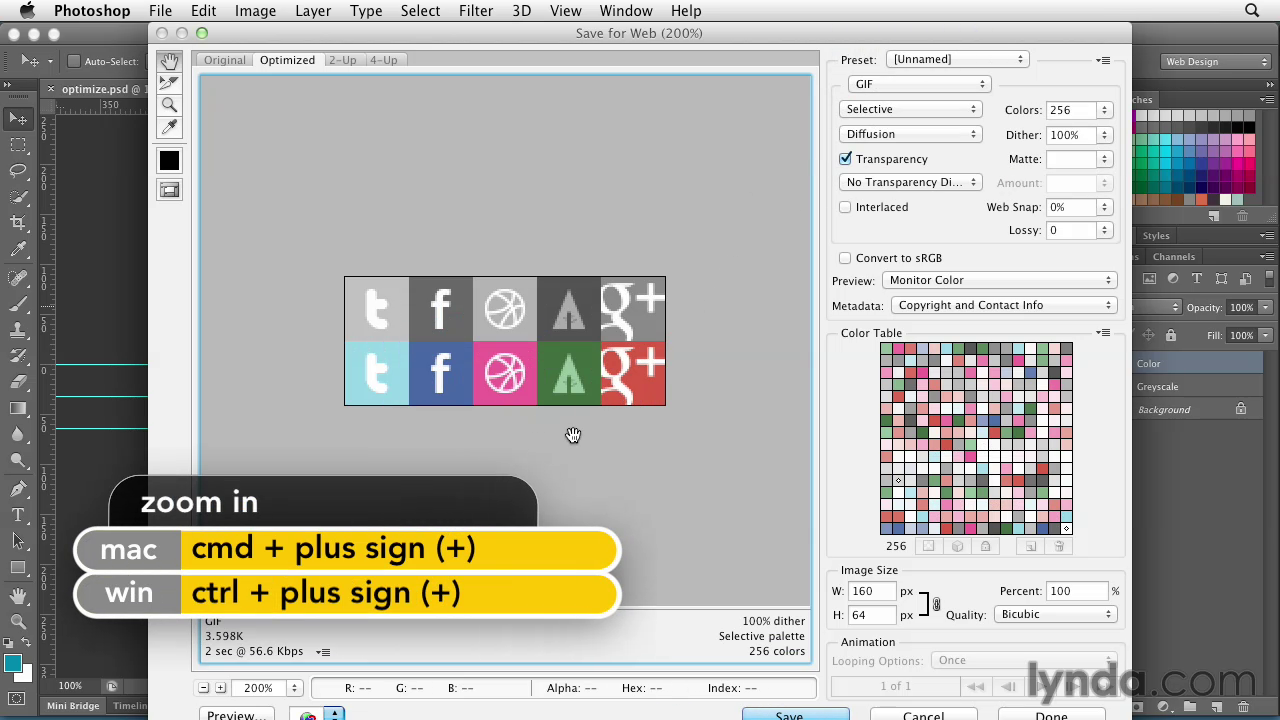This screenshot has width=1280, height=720.
Task: Select the Crop tool
Action: click(x=18, y=223)
